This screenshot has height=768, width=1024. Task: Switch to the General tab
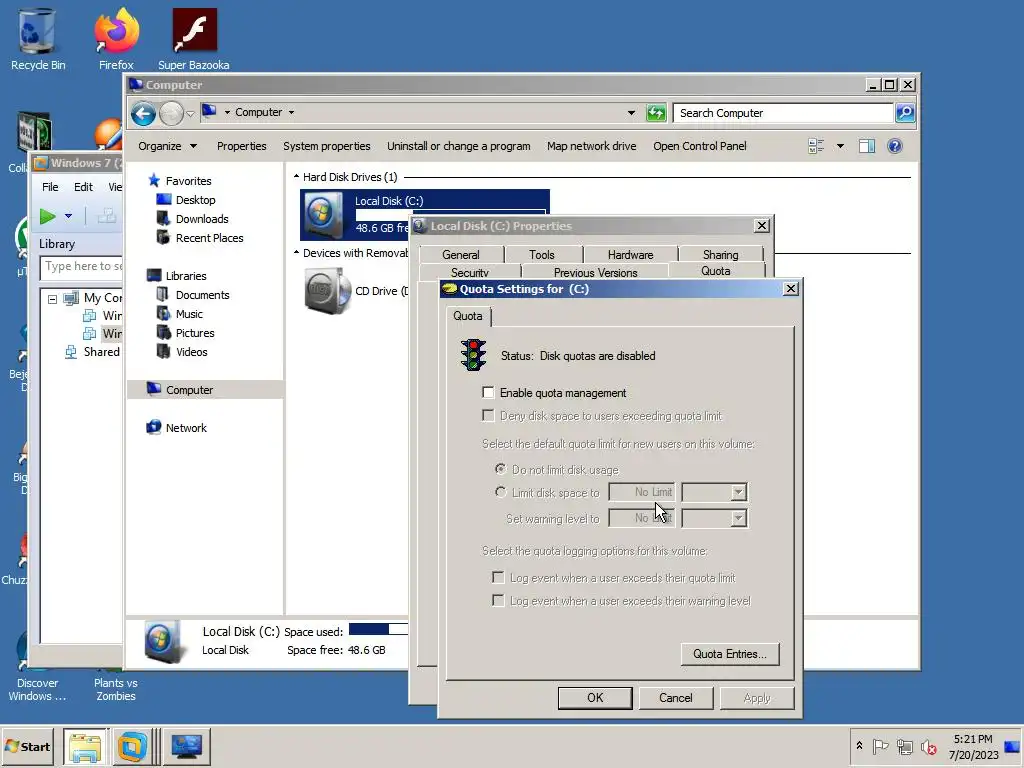point(461,255)
